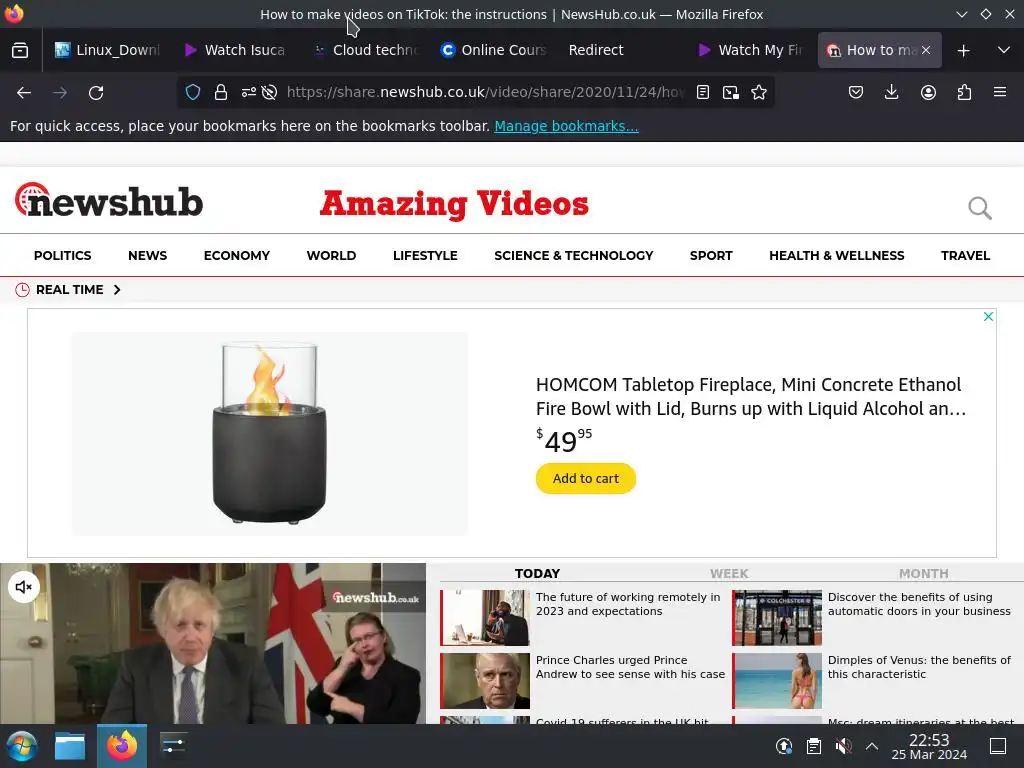This screenshot has width=1024, height=768.
Task: Open POLITICS menu section
Action: pos(63,255)
